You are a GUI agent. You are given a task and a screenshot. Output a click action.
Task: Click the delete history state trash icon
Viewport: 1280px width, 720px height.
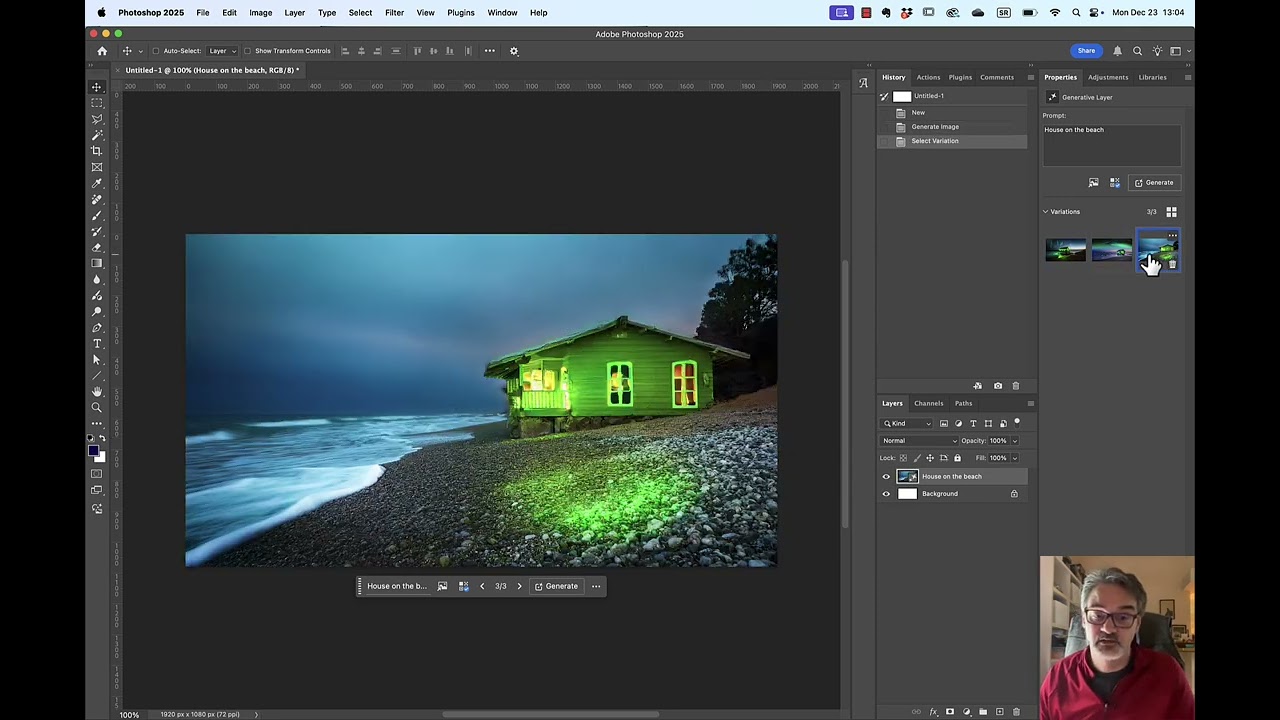tap(1016, 385)
